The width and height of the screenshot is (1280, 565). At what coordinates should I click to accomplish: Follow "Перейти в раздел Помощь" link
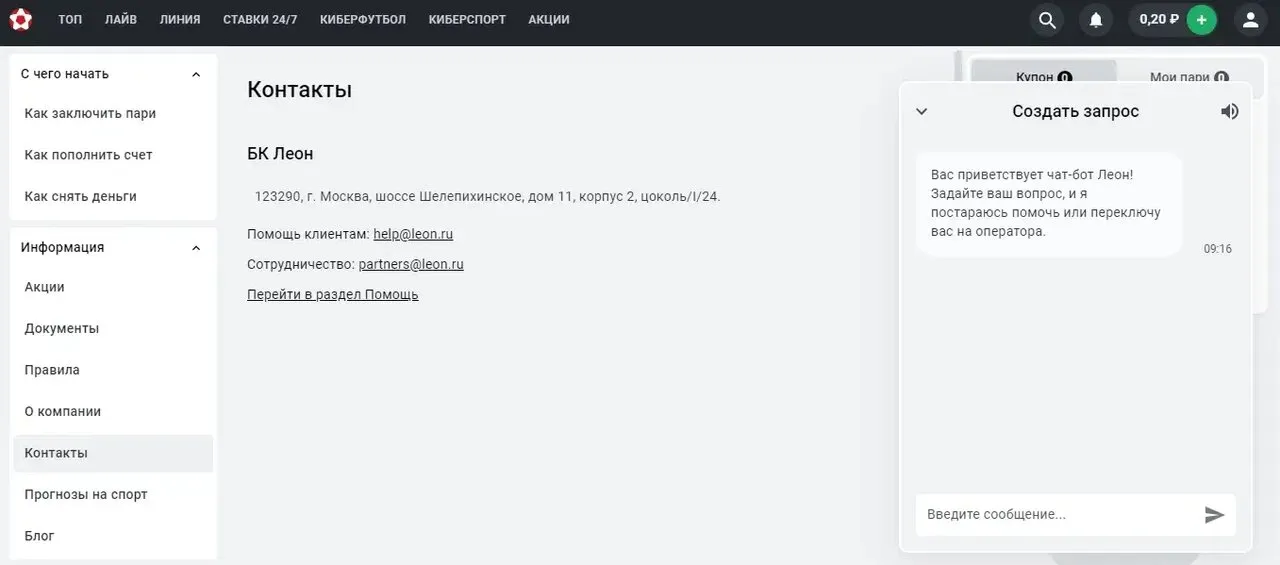click(x=332, y=295)
